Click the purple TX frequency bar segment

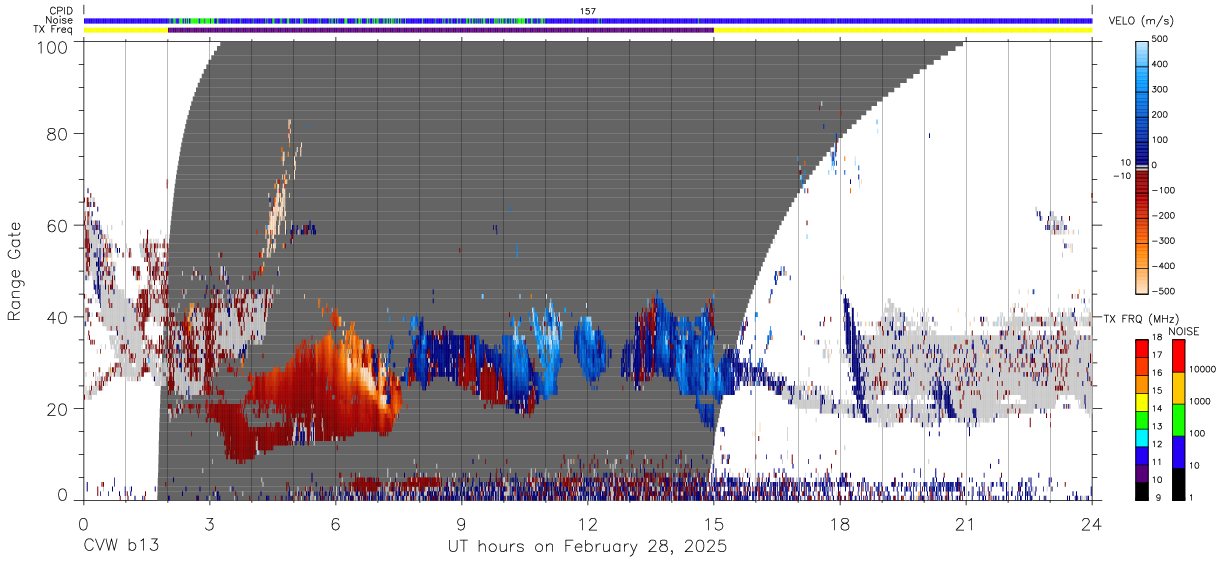pos(441,30)
